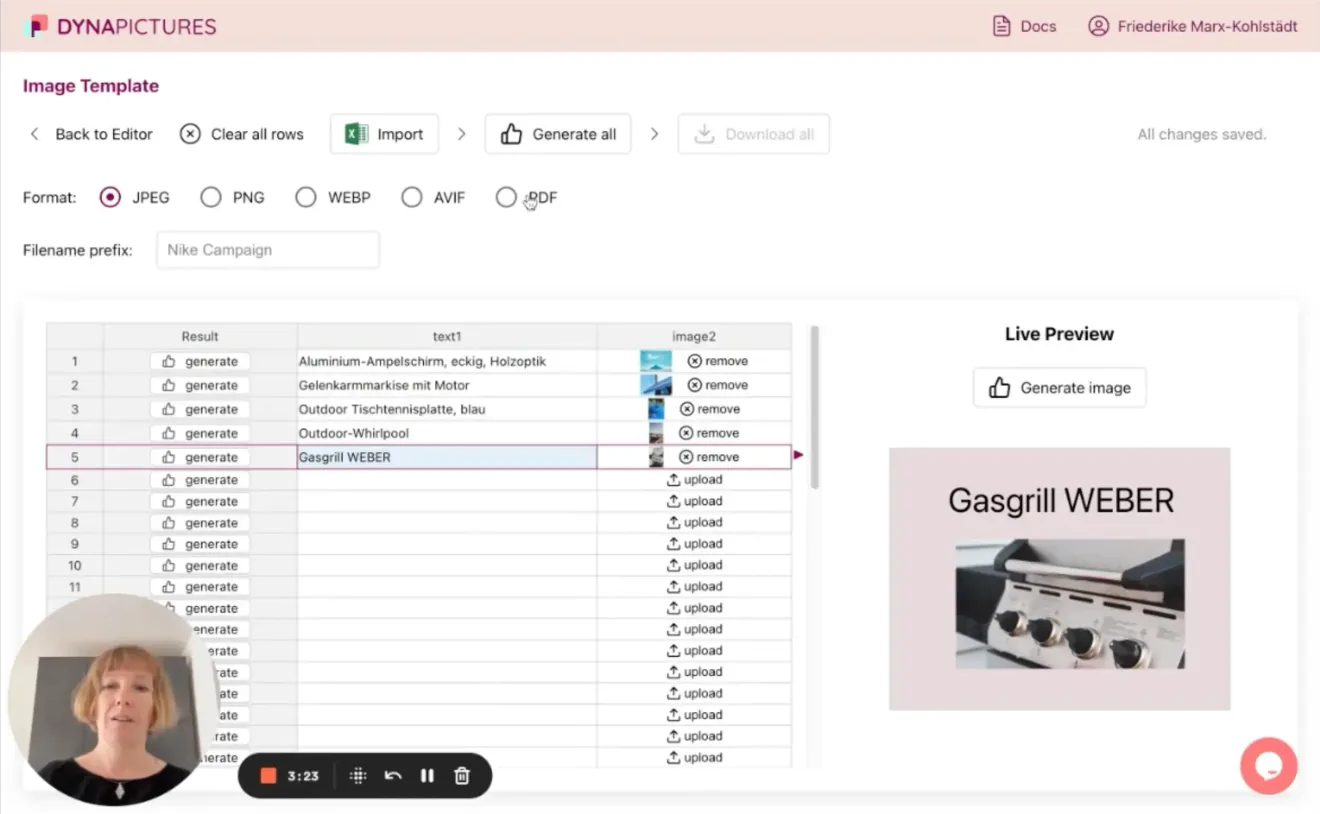Image resolution: width=1320 pixels, height=814 pixels.
Task: Click Generate all button
Action: [558, 134]
